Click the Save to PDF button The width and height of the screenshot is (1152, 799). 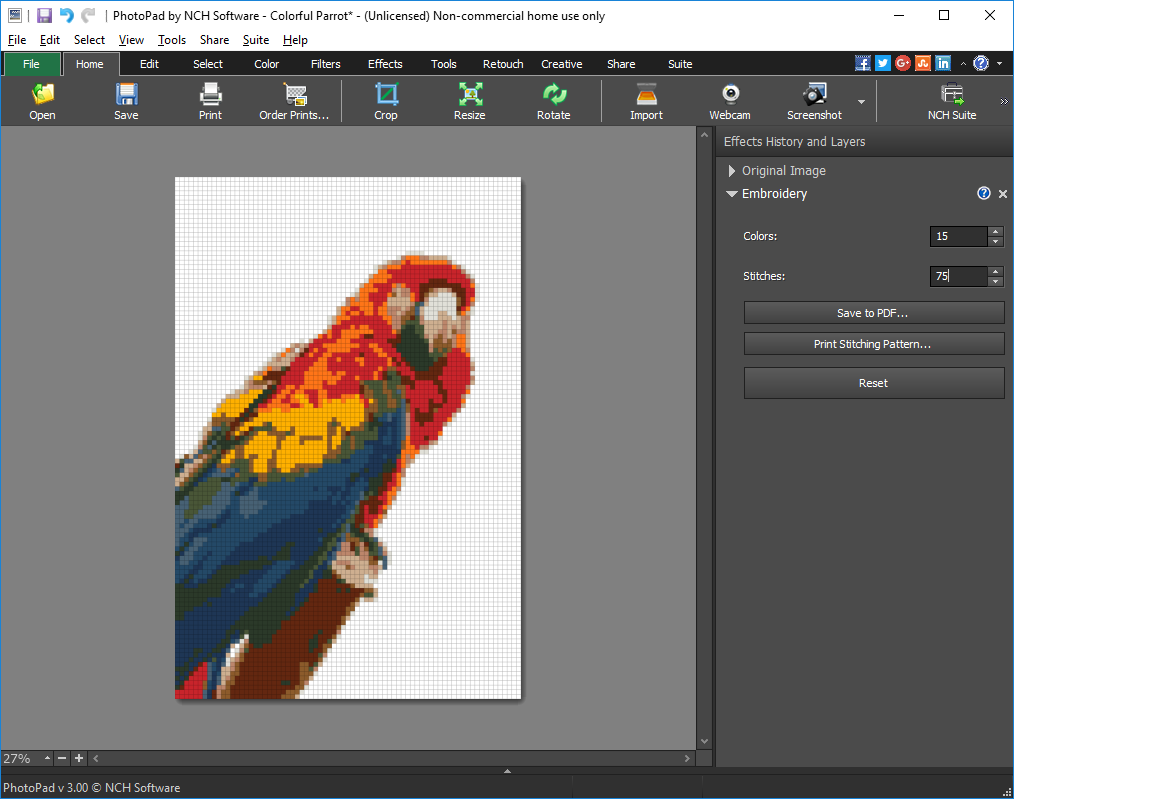(873, 312)
